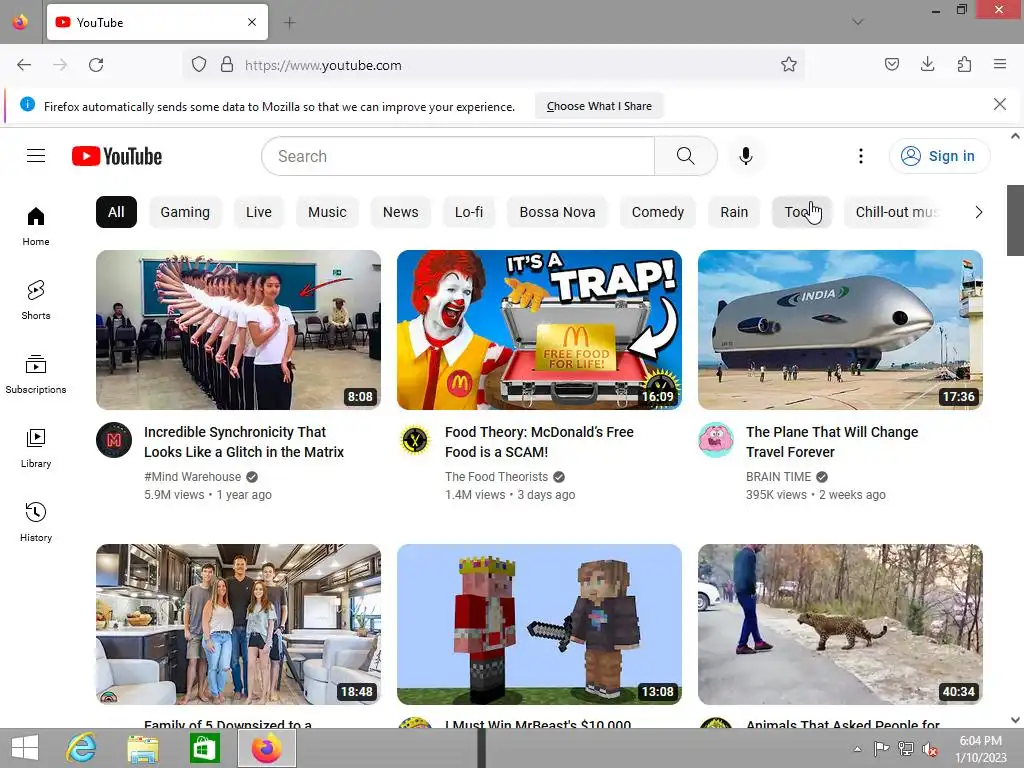This screenshot has height=768, width=1024.
Task: Click BRAIN TIME channel avatar
Action: pos(716,440)
